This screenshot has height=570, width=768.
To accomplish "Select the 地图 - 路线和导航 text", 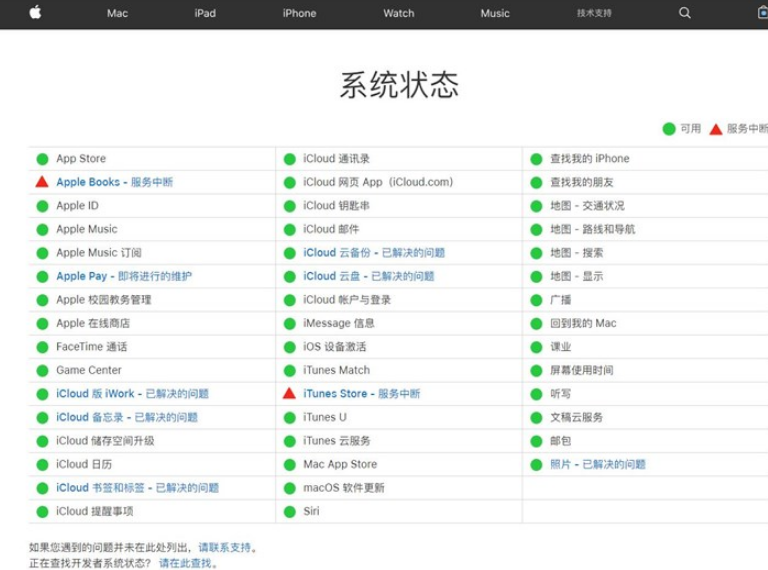I will pyautogui.click(x=593, y=229).
